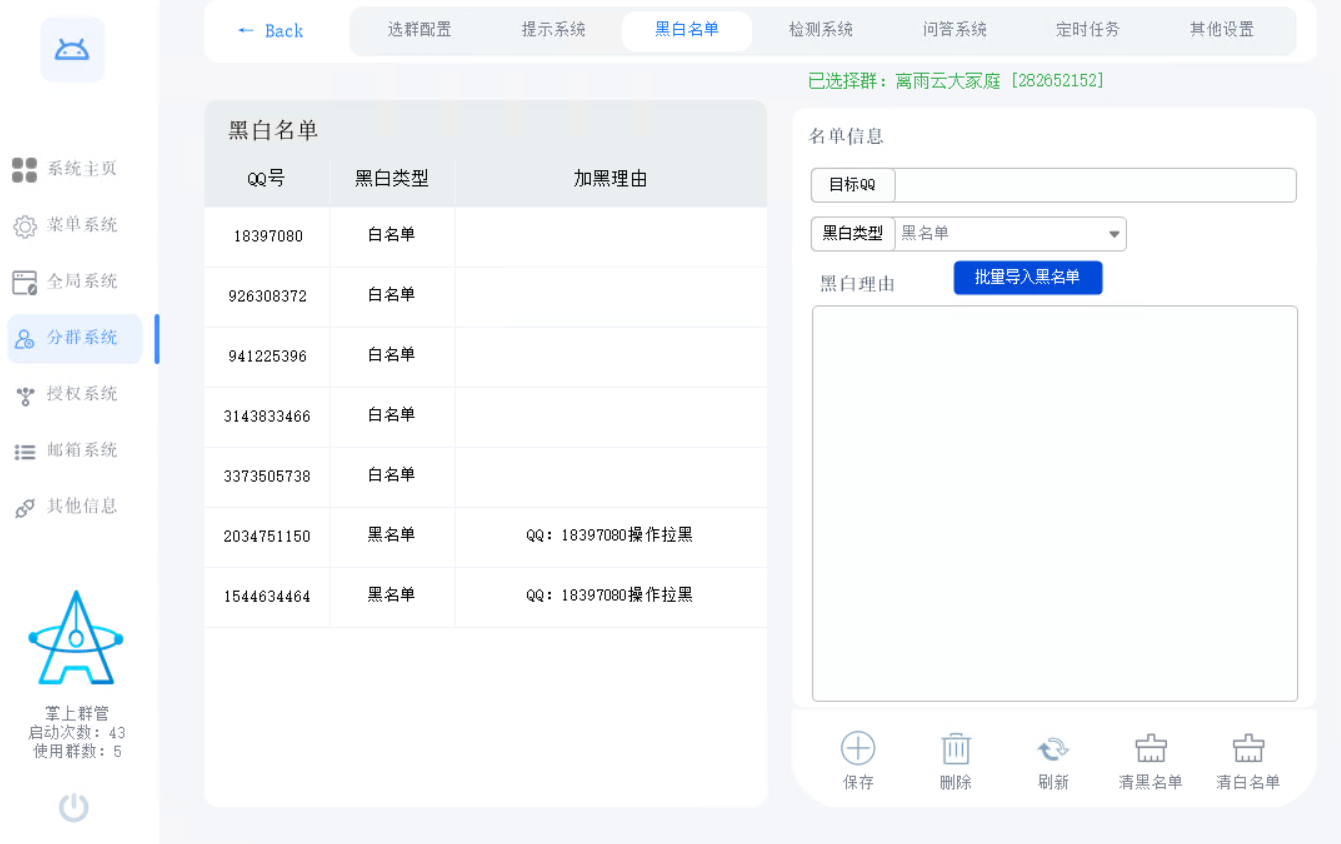Open the 黑白类型 dropdown
This screenshot has height=844, width=1341.
tap(1011, 234)
